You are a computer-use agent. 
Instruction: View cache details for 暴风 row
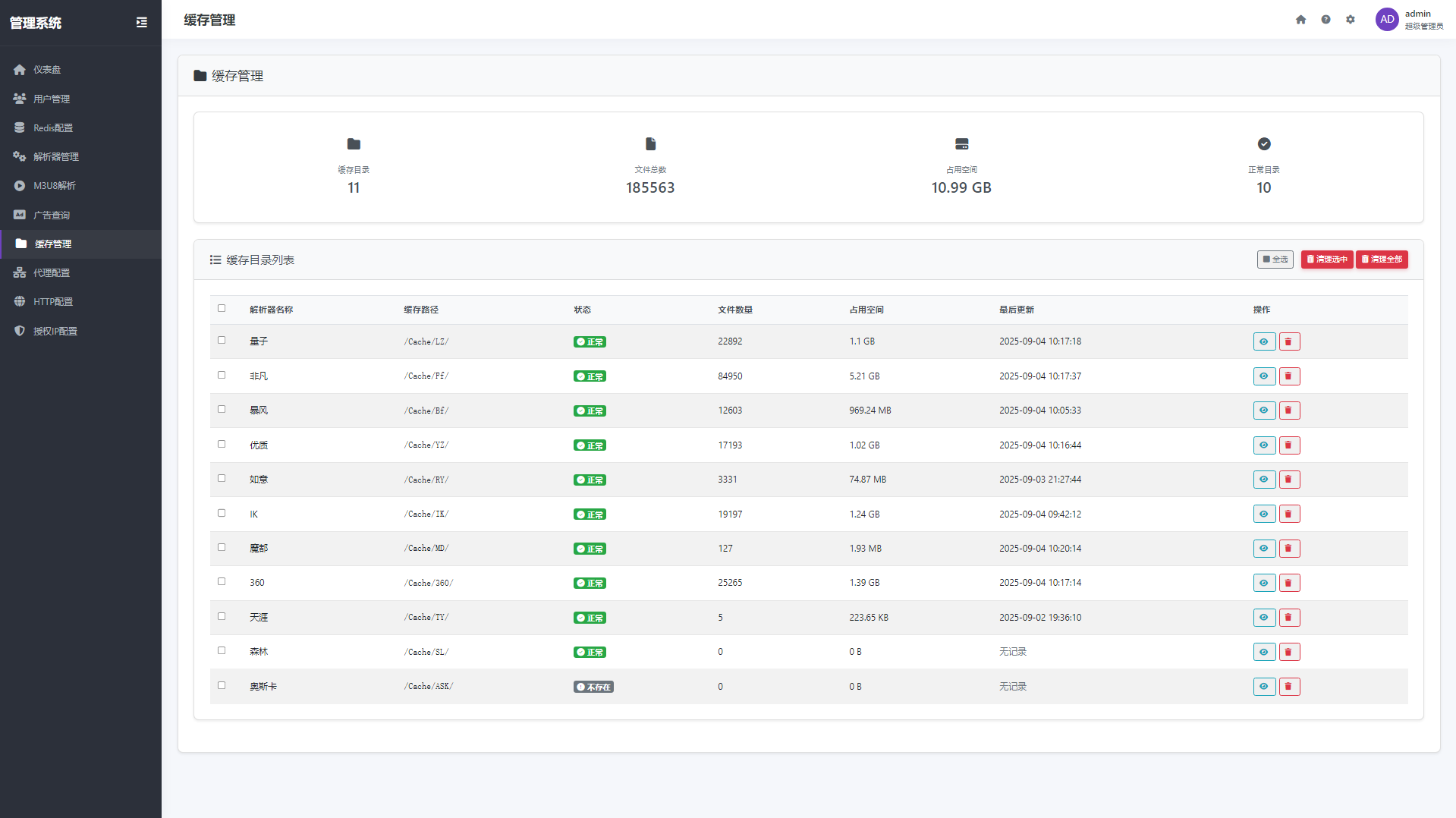click(1264, 411)
